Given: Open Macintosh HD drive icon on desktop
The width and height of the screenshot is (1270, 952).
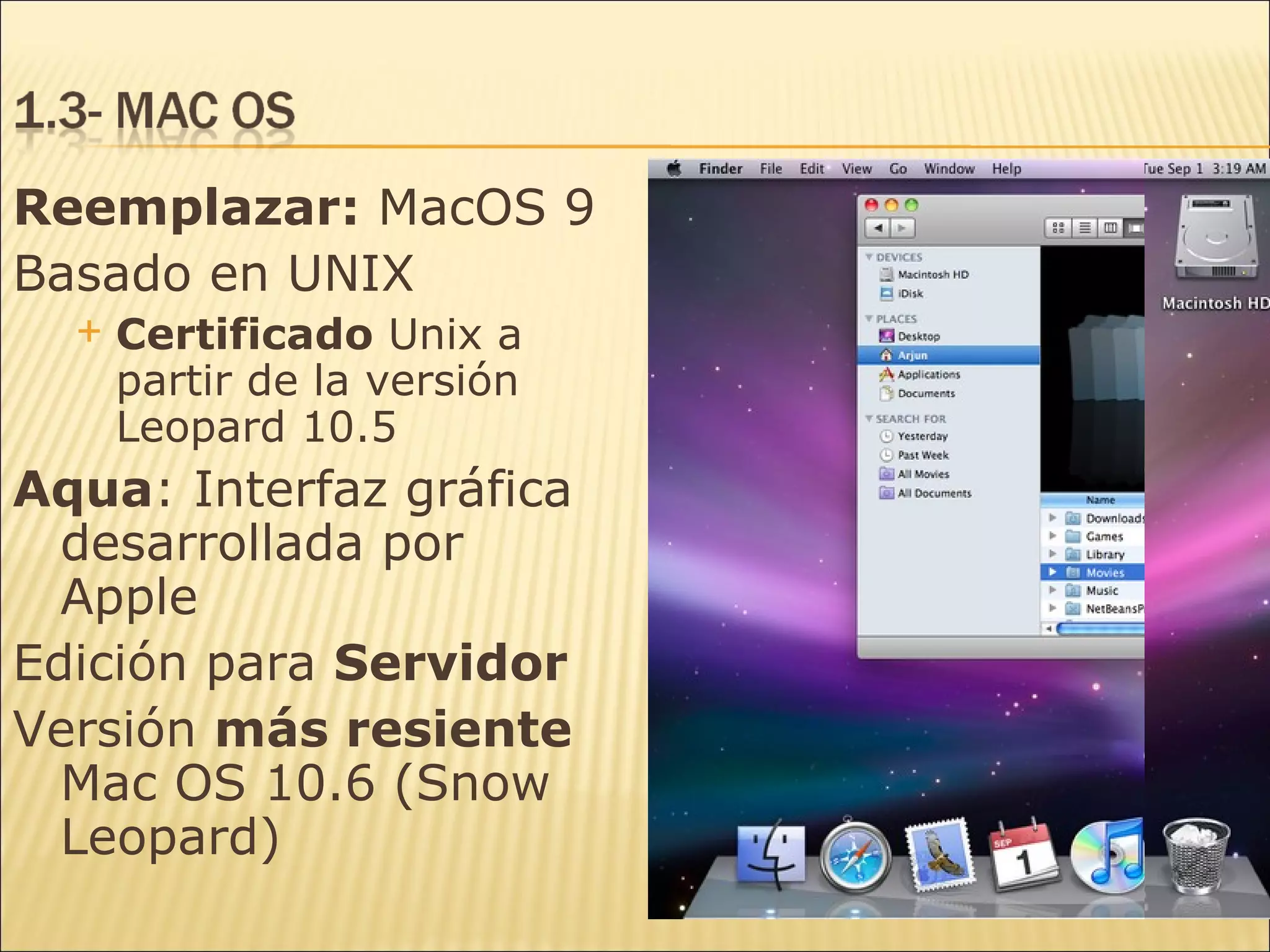Looking at the screenshot, I should tap(1216, 239).
